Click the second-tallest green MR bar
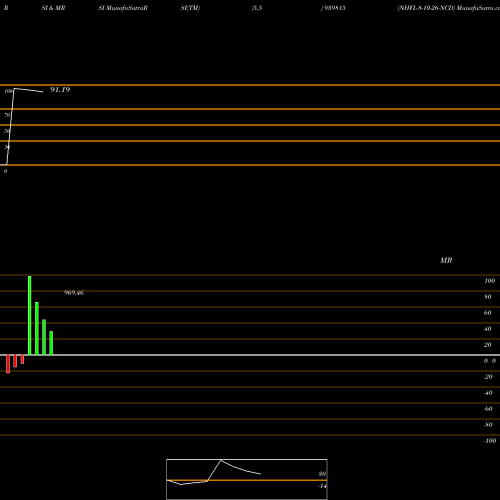This screenshot has width=500, height=500. (x=37, y=328)
